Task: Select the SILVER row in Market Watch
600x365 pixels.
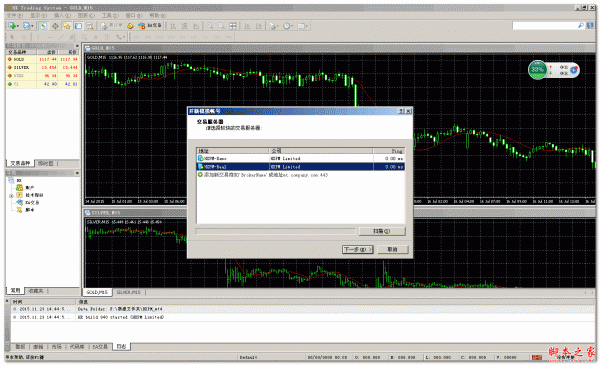Action: pyautogui.click(x=42, y=67)
